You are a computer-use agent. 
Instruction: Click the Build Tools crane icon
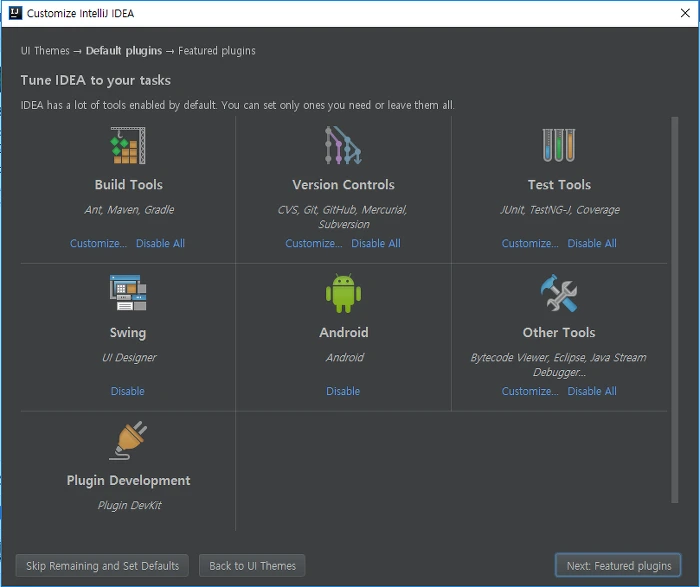click(x=128, y=146)
